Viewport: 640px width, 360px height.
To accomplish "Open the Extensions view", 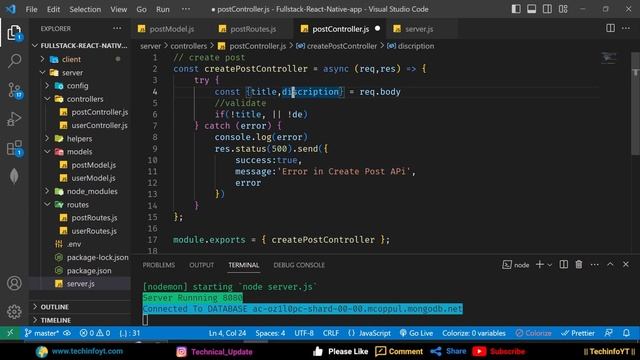I will coord(14,148).
